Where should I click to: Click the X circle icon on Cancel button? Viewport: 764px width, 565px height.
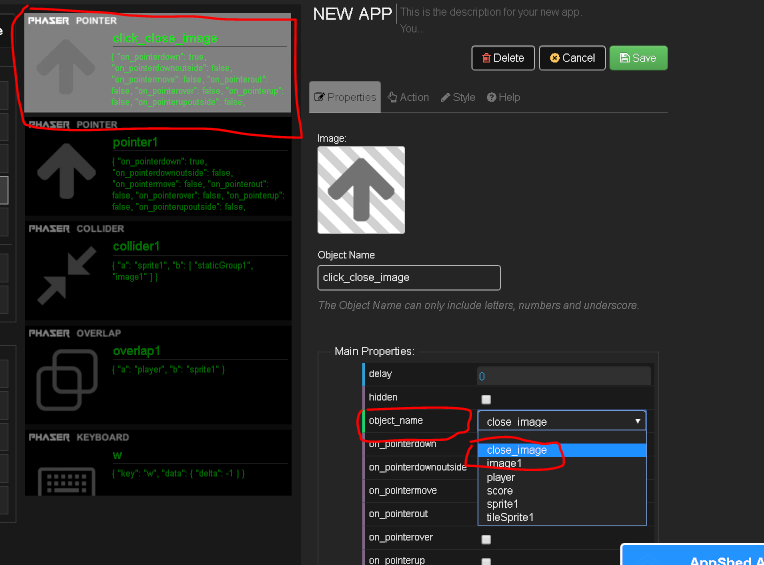click(x=554, y=58)
